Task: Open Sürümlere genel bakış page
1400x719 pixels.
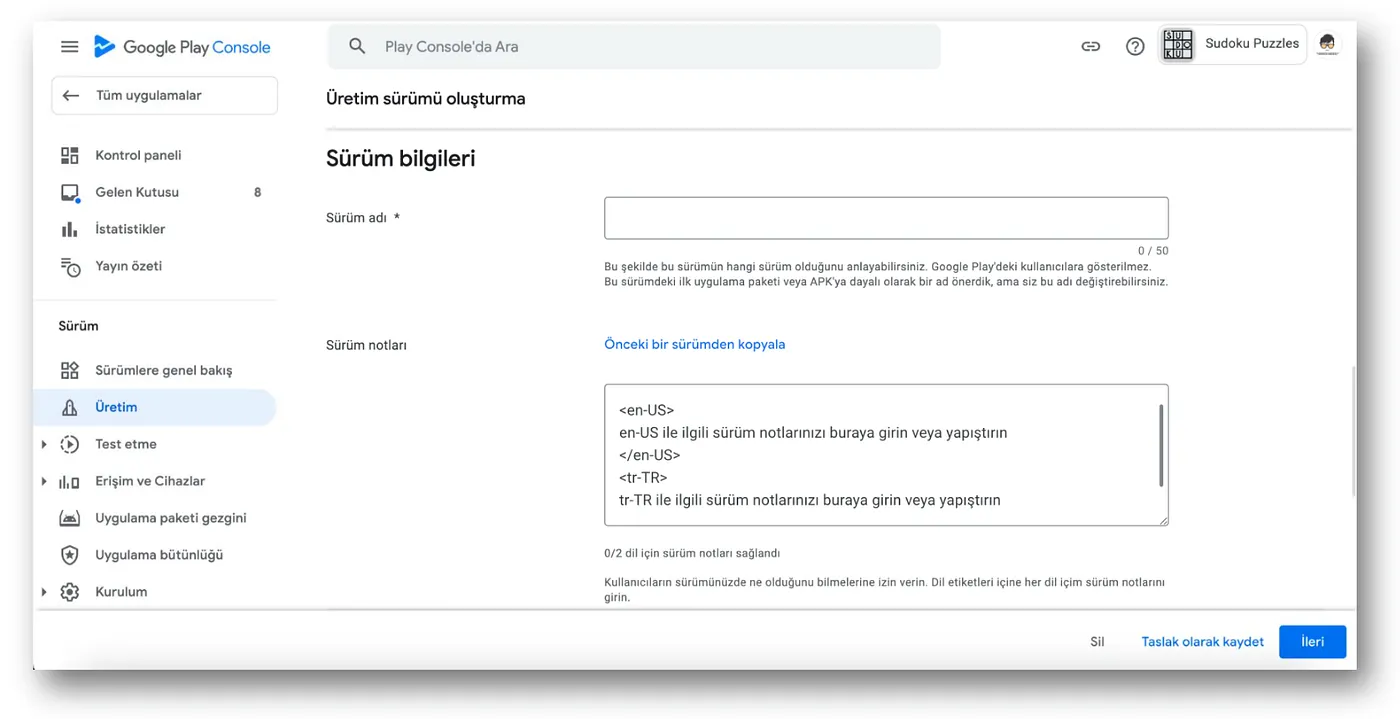Action: (163, 370)
